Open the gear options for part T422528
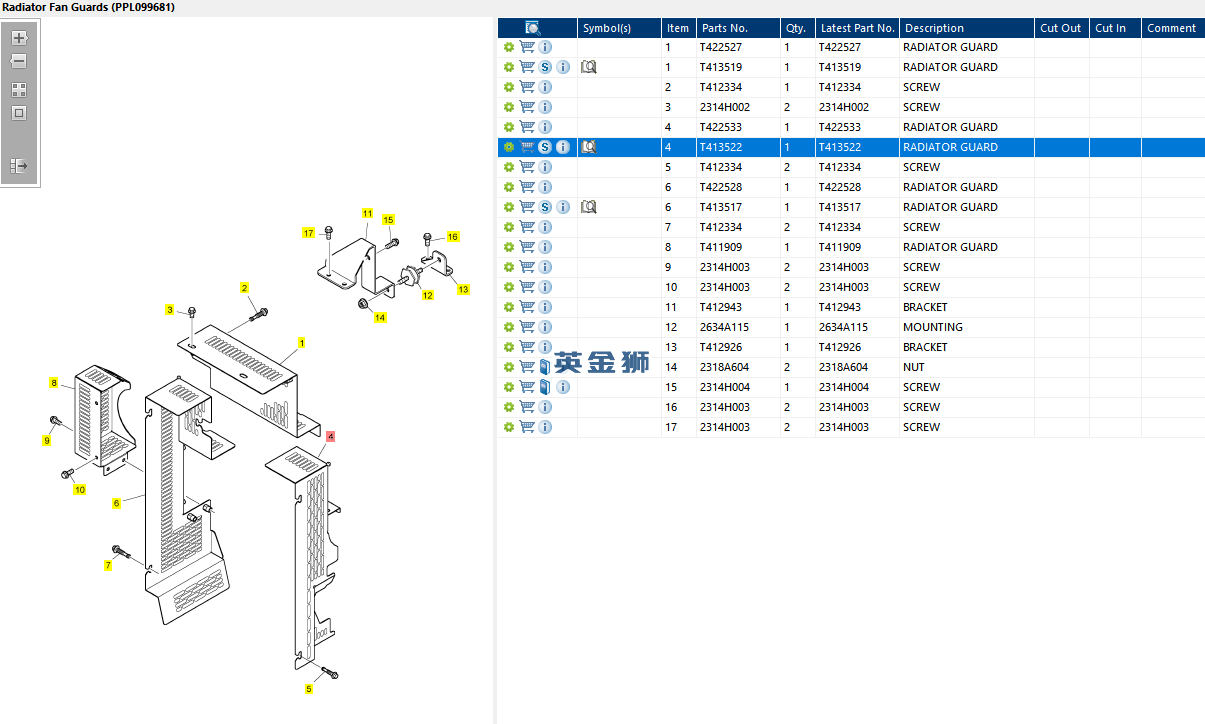 509,187
